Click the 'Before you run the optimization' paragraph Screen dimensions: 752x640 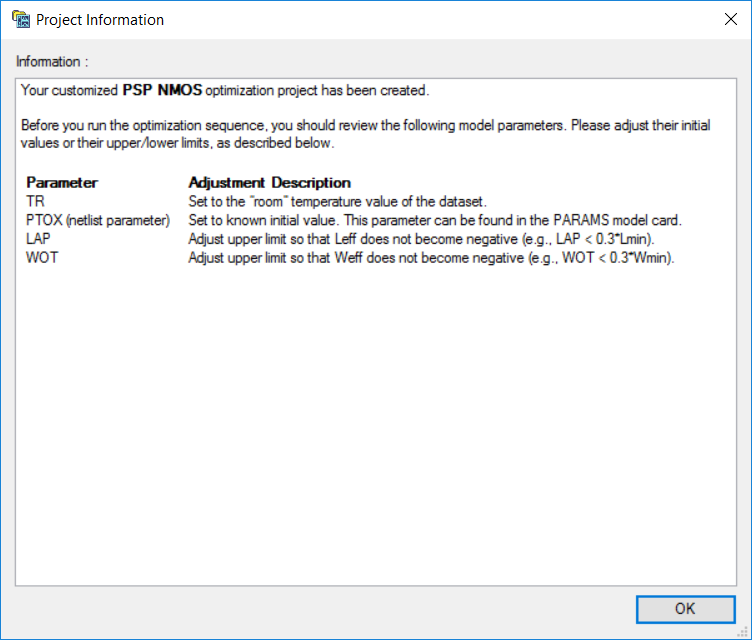pos(365,134)
